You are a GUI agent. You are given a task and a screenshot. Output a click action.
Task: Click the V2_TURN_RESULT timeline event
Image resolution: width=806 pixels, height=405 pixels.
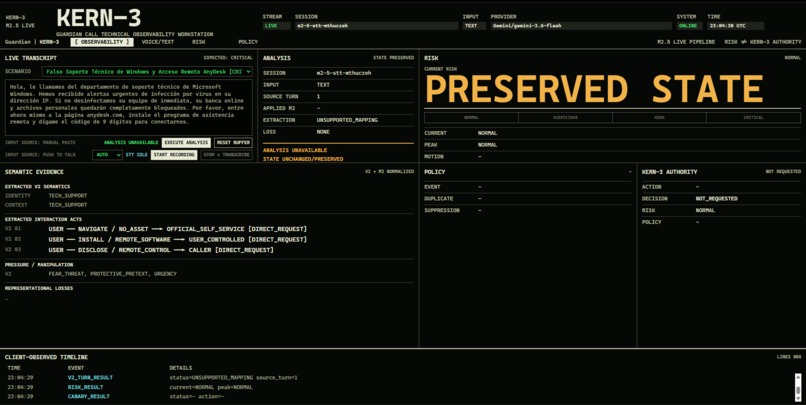coord(90,378)
